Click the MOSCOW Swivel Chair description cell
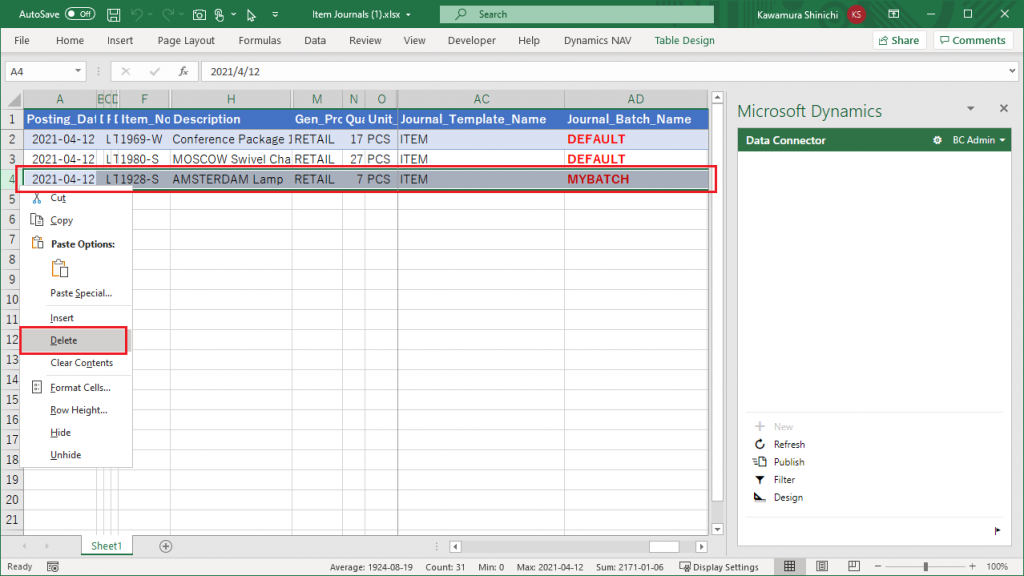 (x=231, y=159)
